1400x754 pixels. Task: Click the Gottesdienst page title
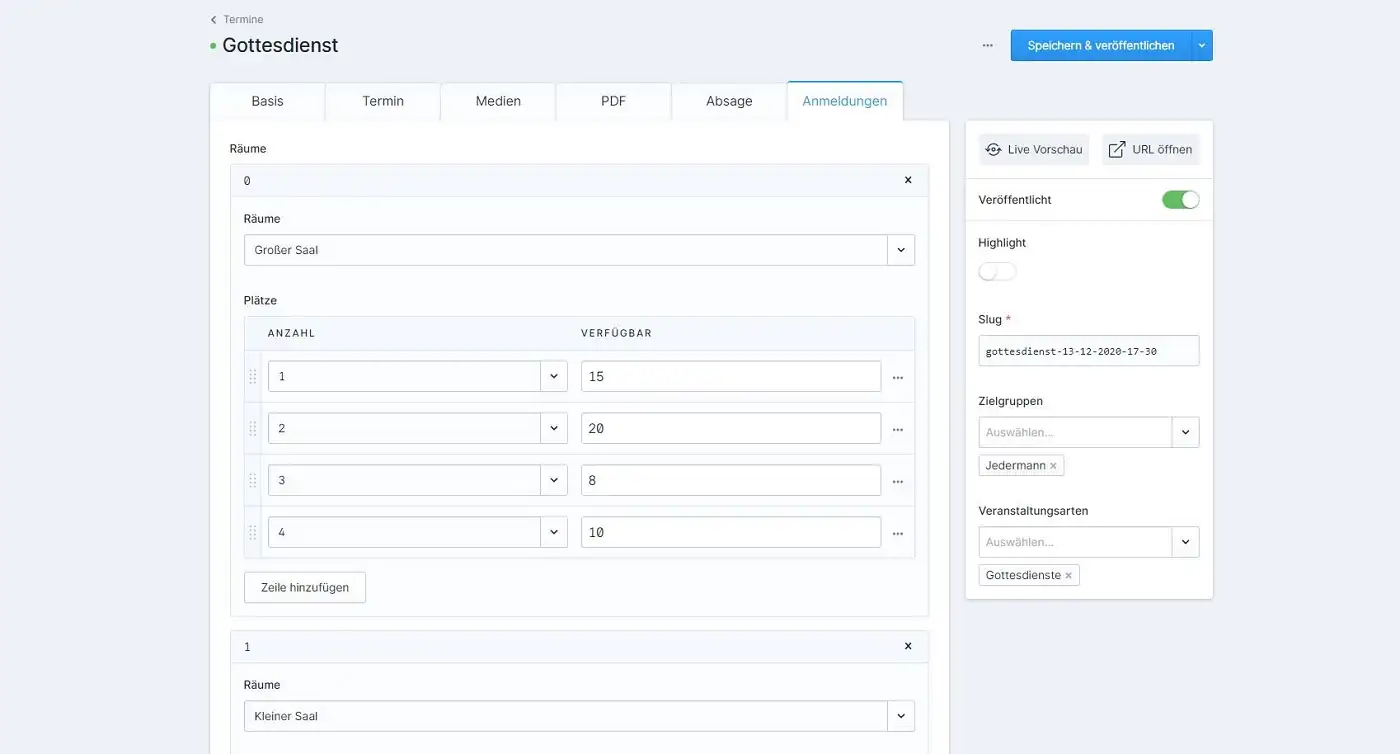(280, 45)
